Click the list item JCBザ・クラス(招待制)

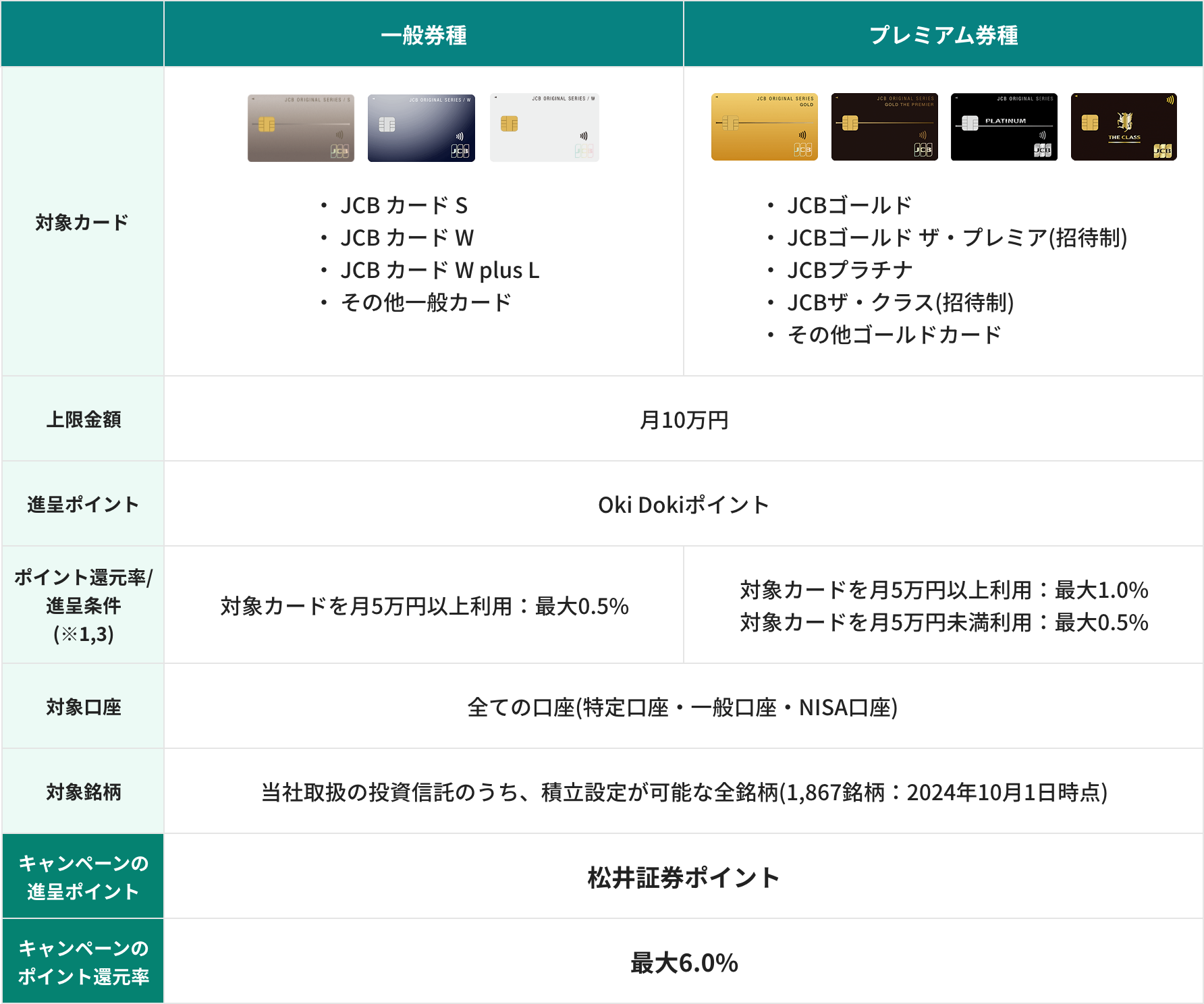point(900,302)
